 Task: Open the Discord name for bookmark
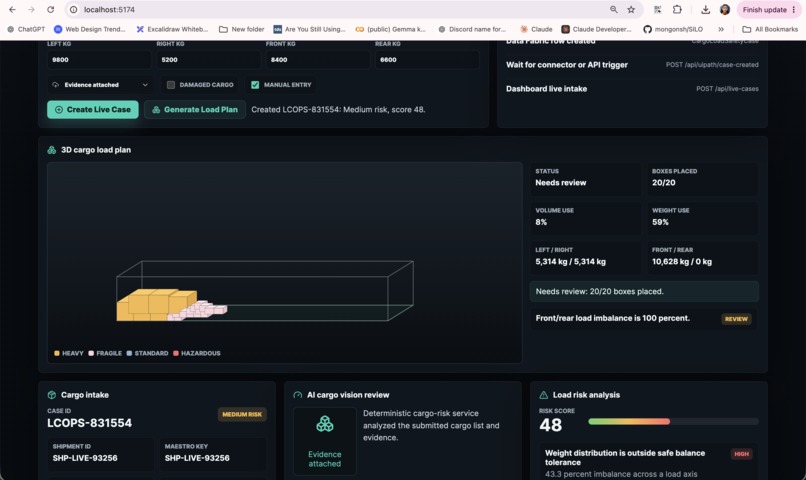point(472,29)
